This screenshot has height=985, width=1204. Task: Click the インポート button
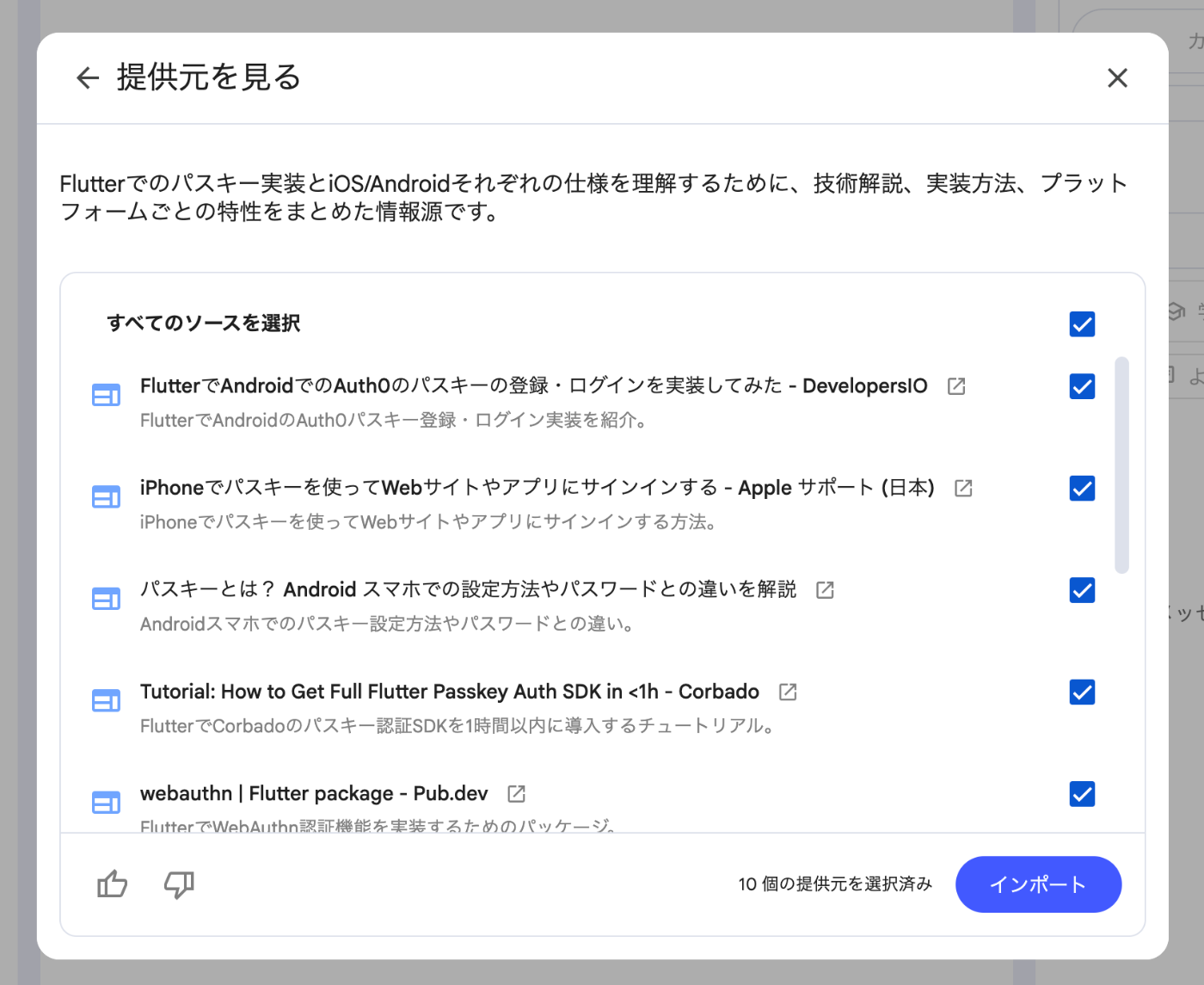coord(1038,884)
